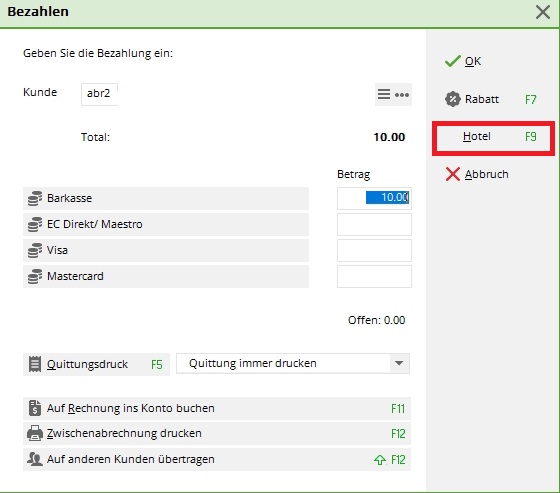Click the Quittungsdruck receipt icon
The width and height of the screenshot is (560, 493).
click(x=35, y=364)
